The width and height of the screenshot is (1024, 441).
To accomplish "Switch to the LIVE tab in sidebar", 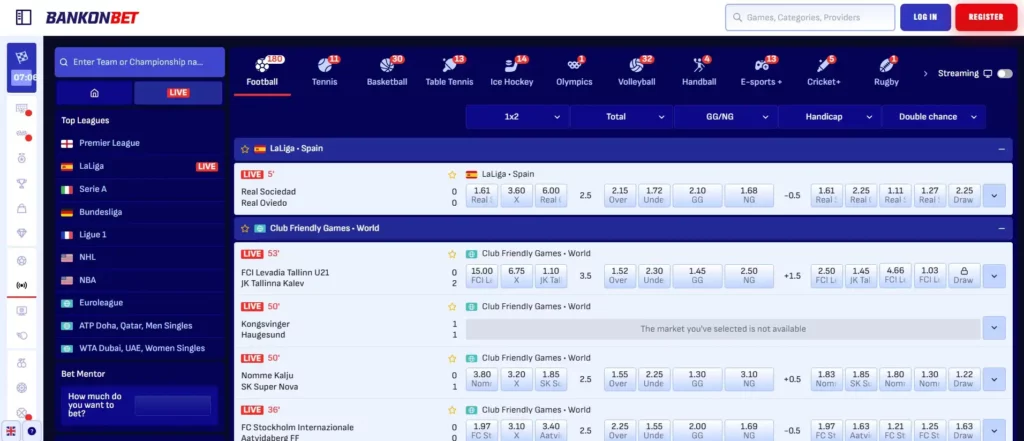I will tap(178, 93).
